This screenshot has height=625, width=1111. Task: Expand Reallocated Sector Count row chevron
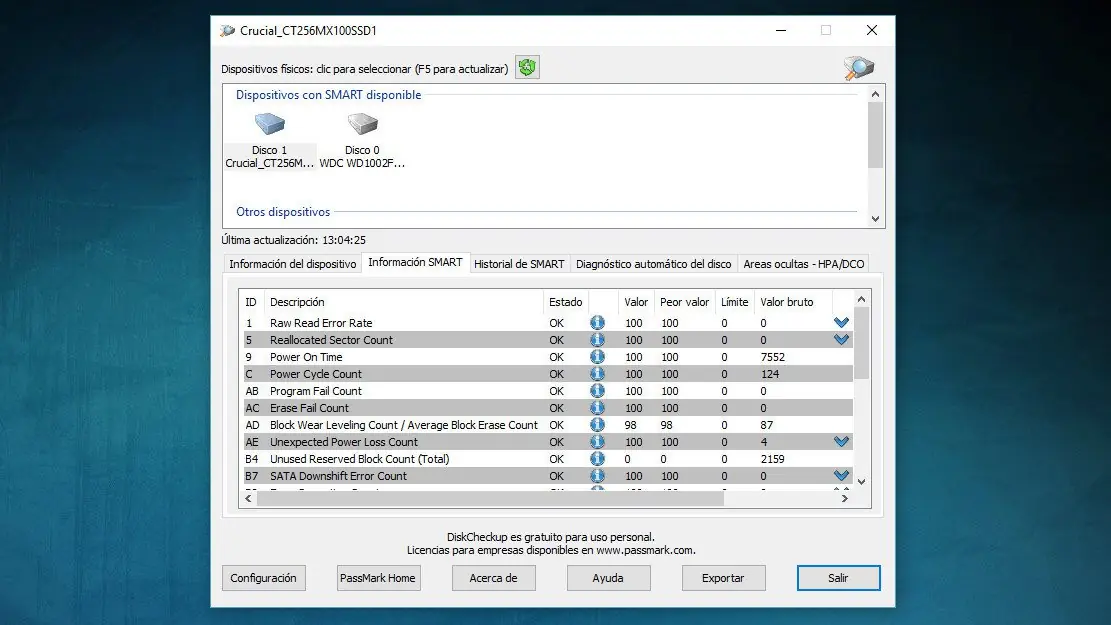point(841,340)
